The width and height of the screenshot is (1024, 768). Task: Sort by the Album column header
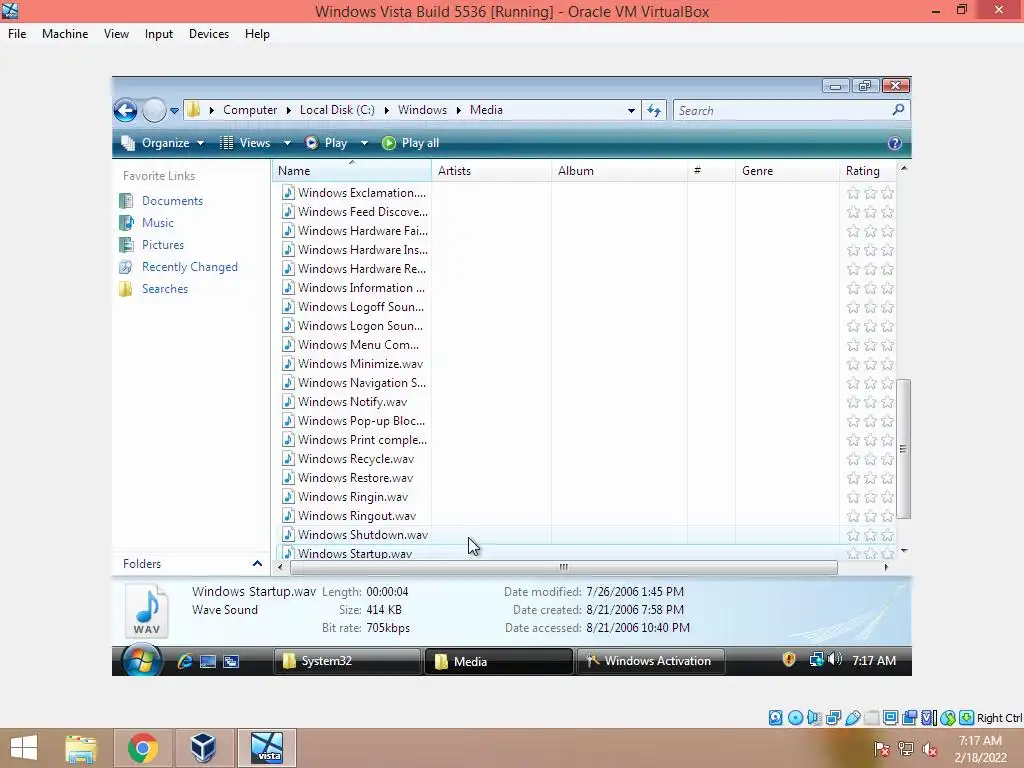(619, 170)
